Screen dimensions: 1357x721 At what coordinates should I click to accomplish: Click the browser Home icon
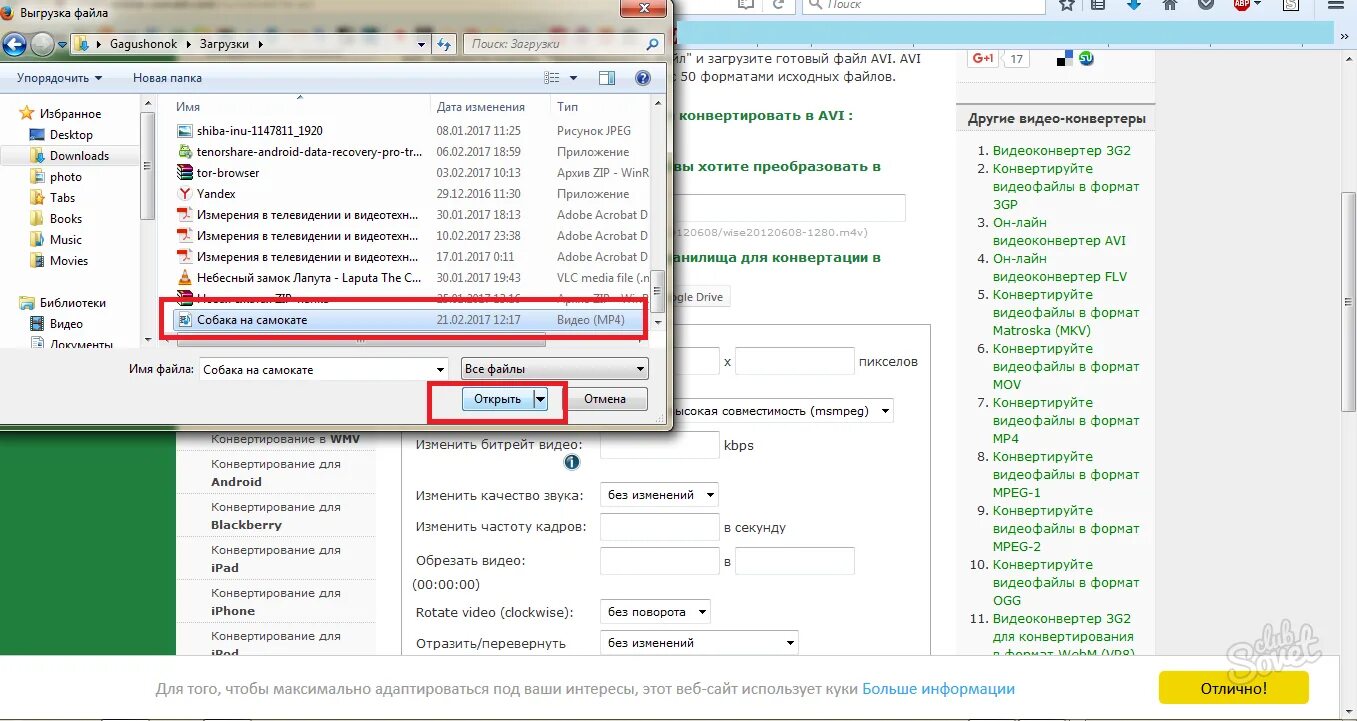(x=1170, y=4)
